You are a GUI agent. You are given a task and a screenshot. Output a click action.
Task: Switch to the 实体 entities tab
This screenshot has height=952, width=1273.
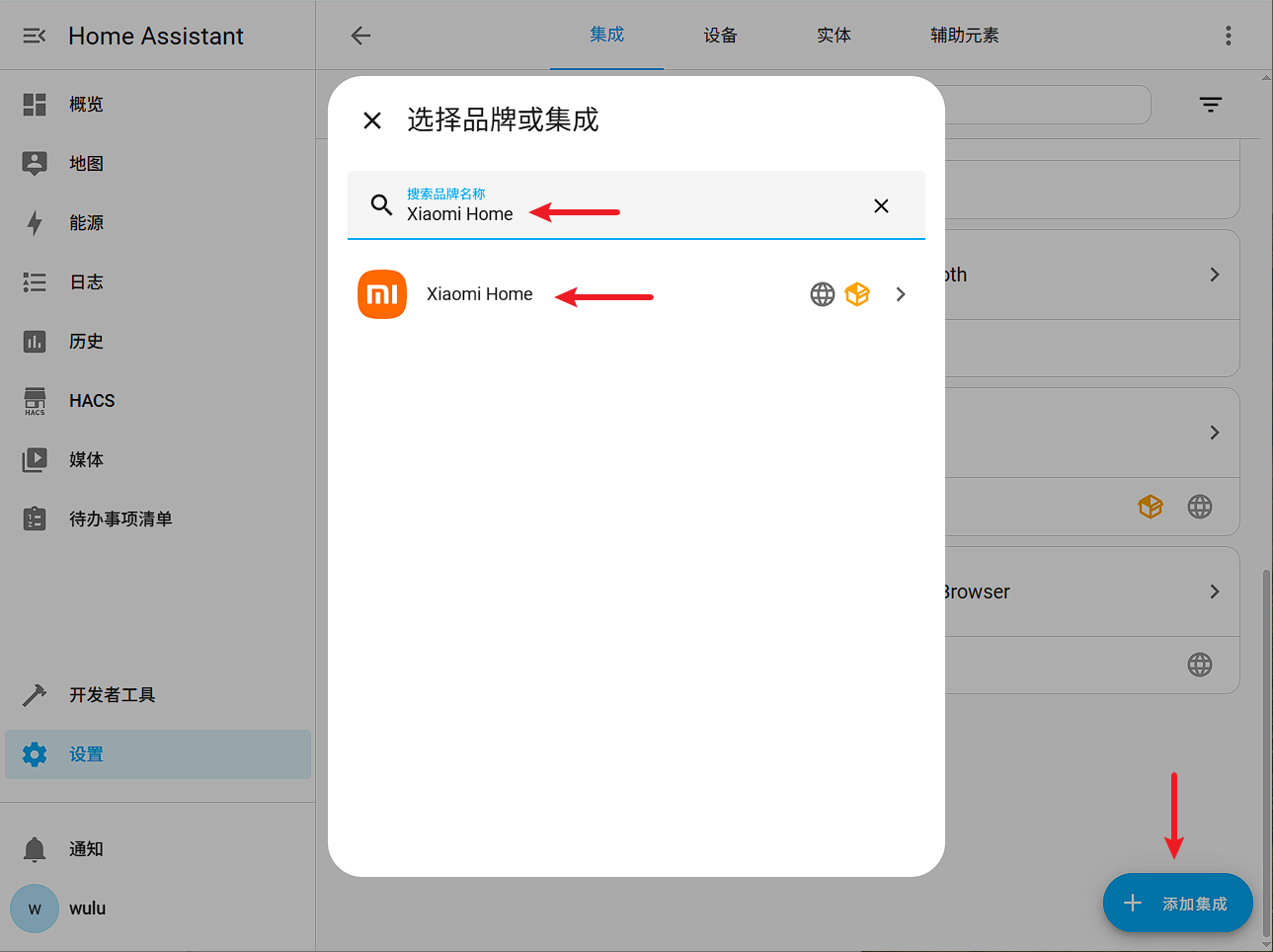tap(834, 36)
